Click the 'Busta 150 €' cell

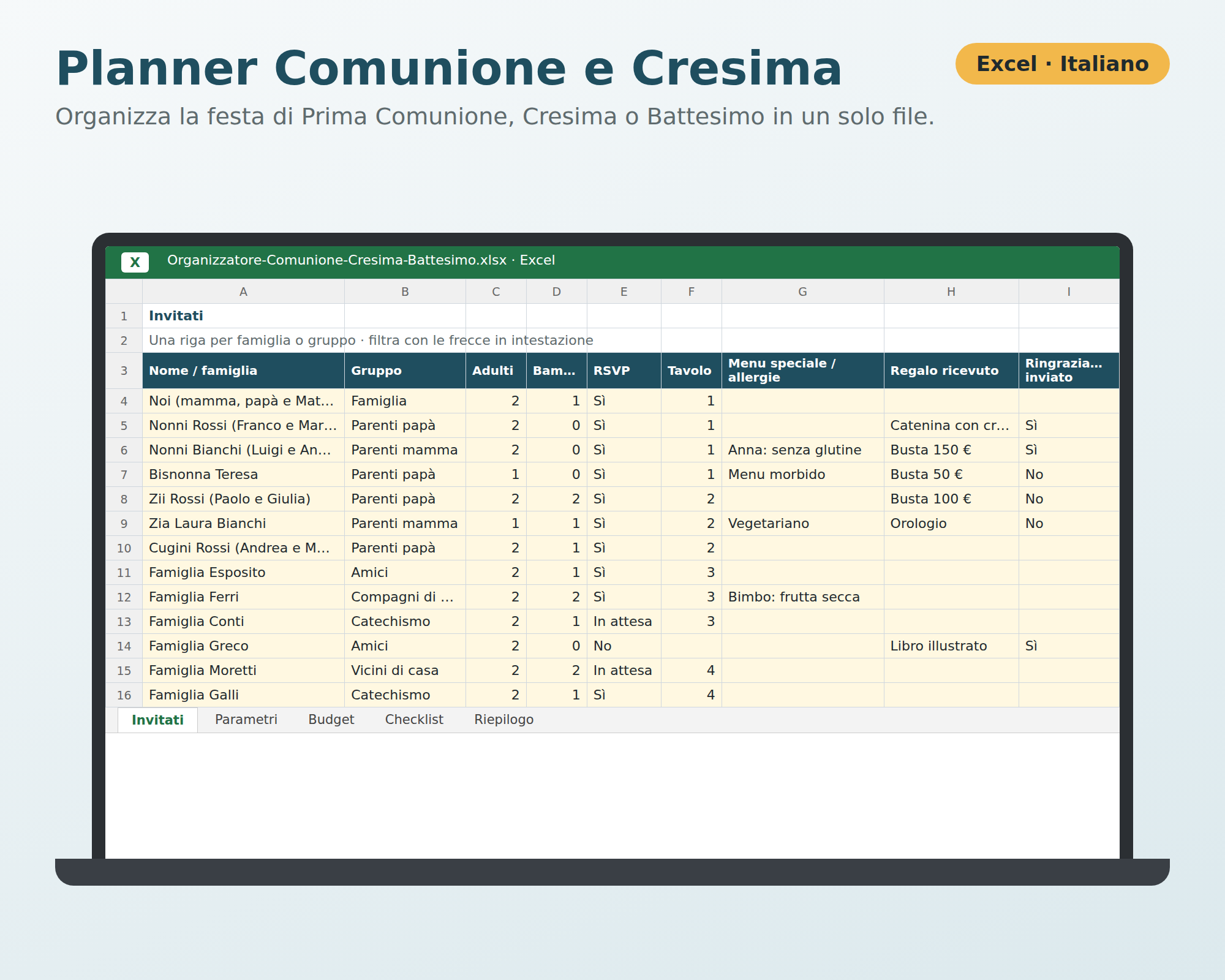pyautogui.click(x=951, y=450)
